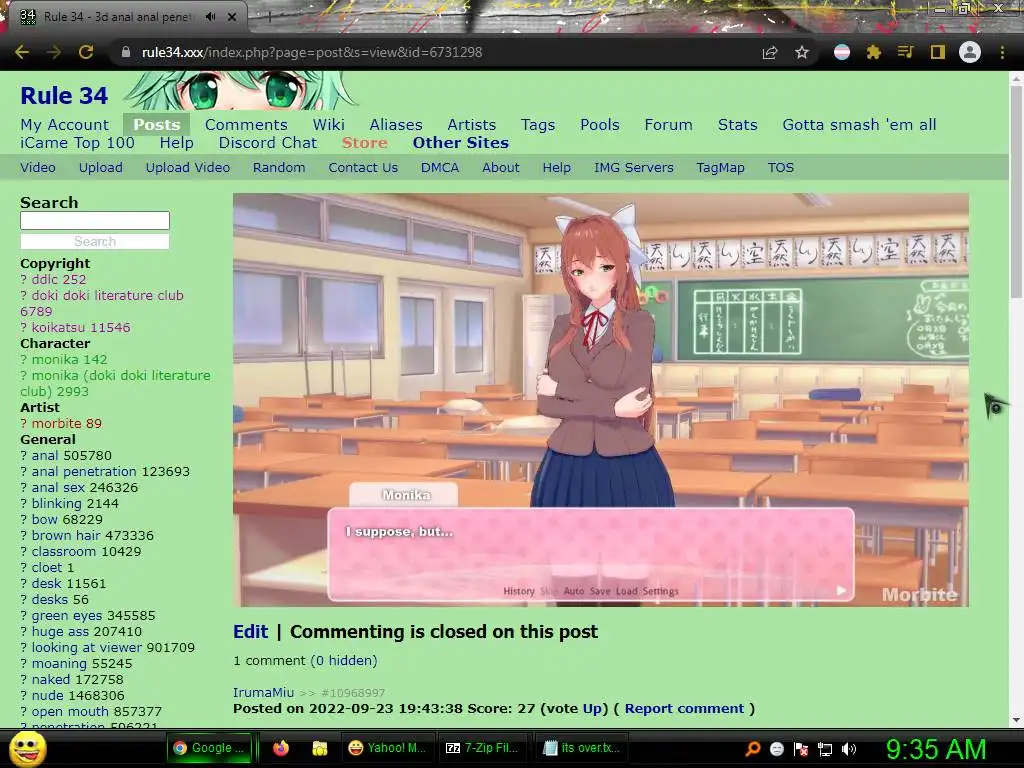Open the Chrome profile avatar
This screenshot has width=1024, height=768.
pos(970,52)
